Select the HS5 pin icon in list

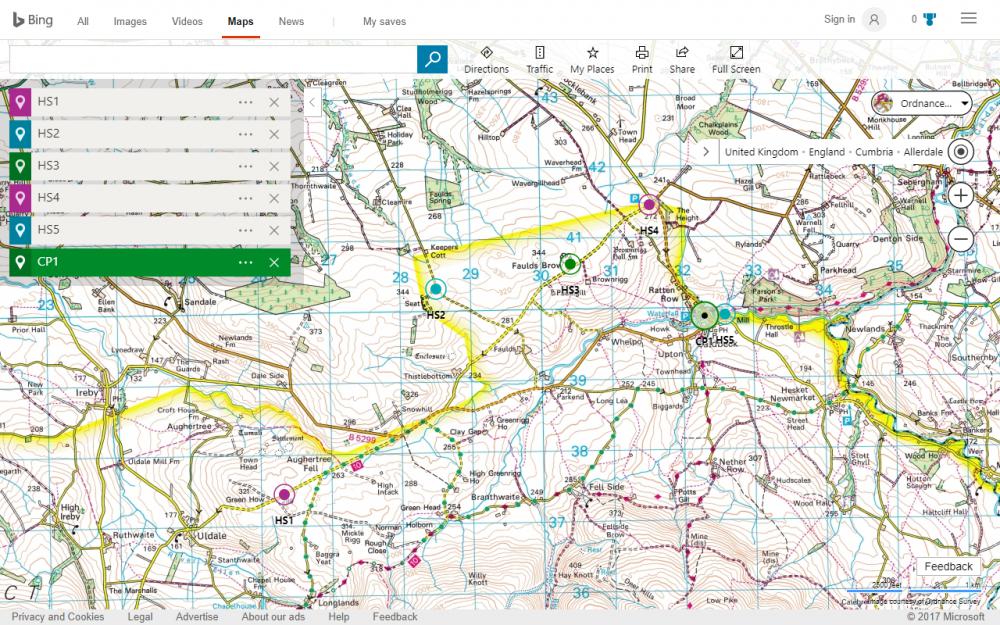pyautogui.click(x=20, y=230)
